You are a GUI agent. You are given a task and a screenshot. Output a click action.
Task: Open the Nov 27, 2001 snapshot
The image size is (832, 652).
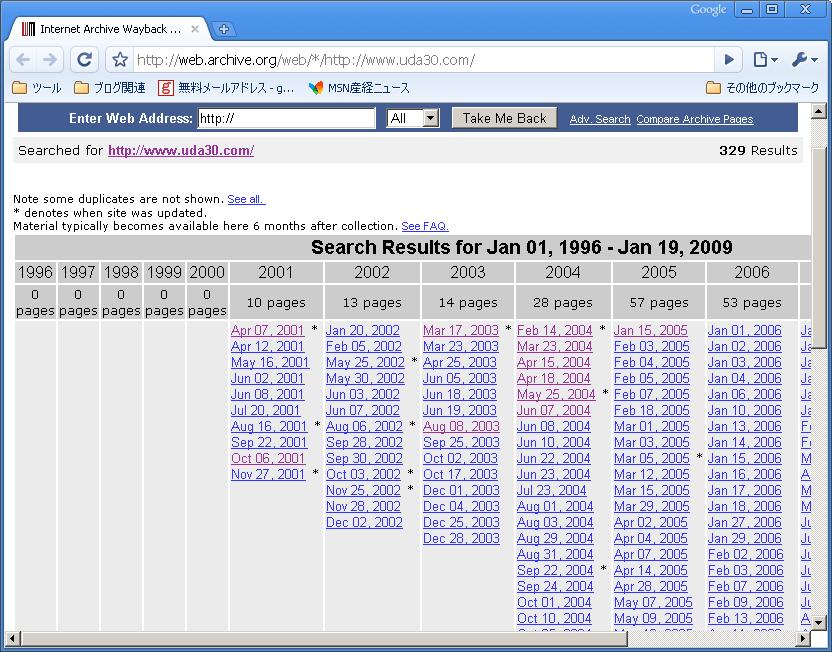268,474
